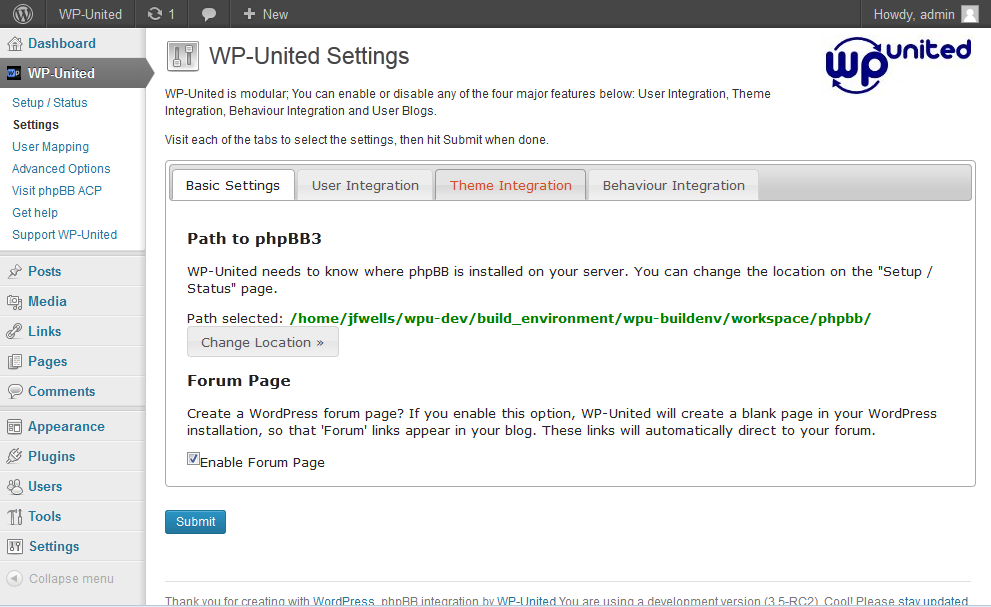Go to the Dashboard menu label
This screenshot has height=607, width=991.
pos(62,44)
